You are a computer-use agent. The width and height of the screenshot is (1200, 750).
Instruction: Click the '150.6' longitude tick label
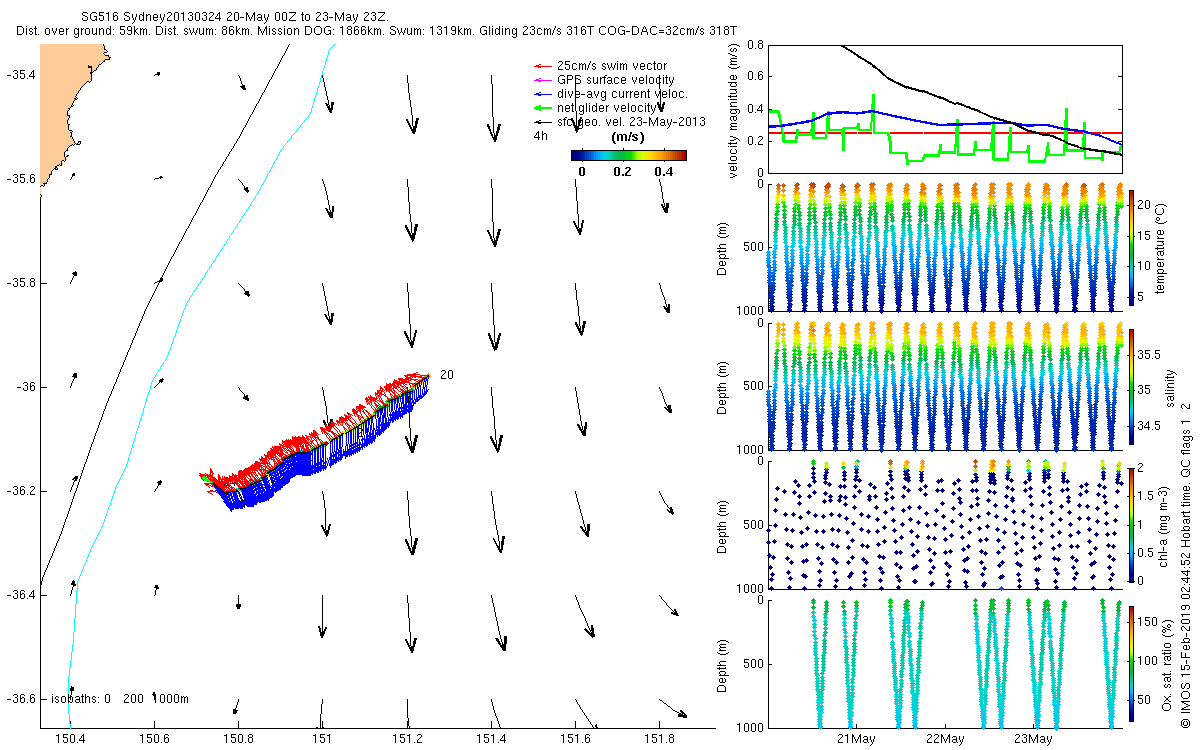coord(154,738)
